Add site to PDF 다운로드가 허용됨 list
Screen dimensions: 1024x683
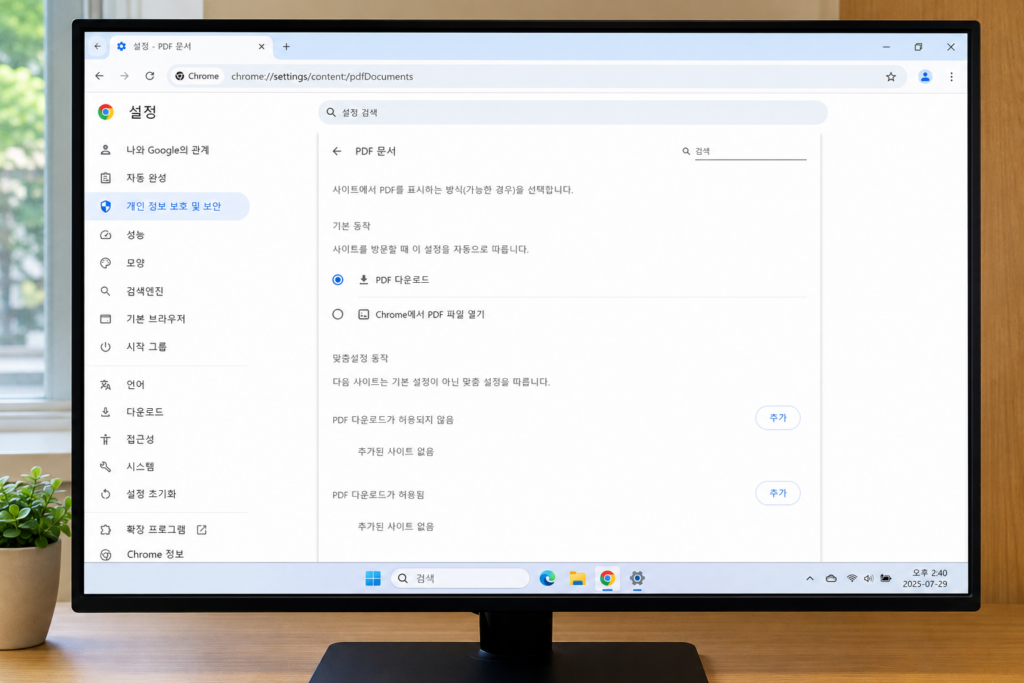point(777,493)
